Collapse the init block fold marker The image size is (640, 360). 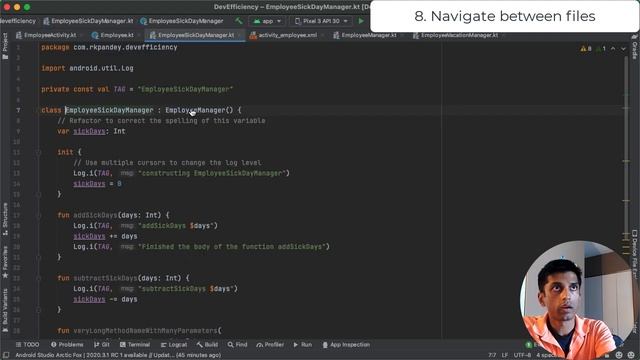click(x=38, y=152)
